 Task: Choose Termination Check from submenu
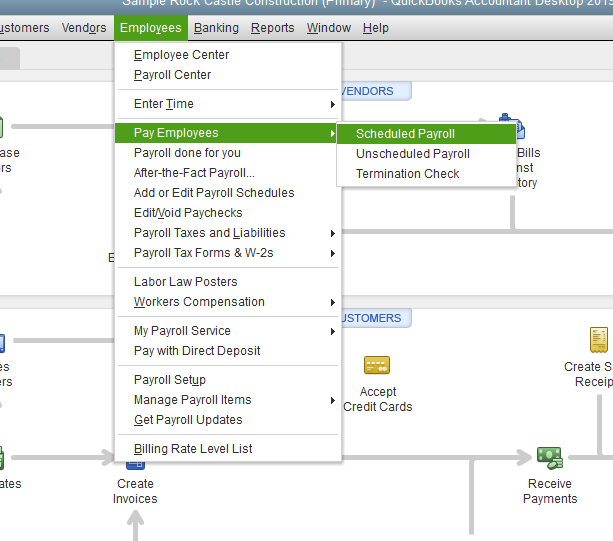tap(426, 174)
